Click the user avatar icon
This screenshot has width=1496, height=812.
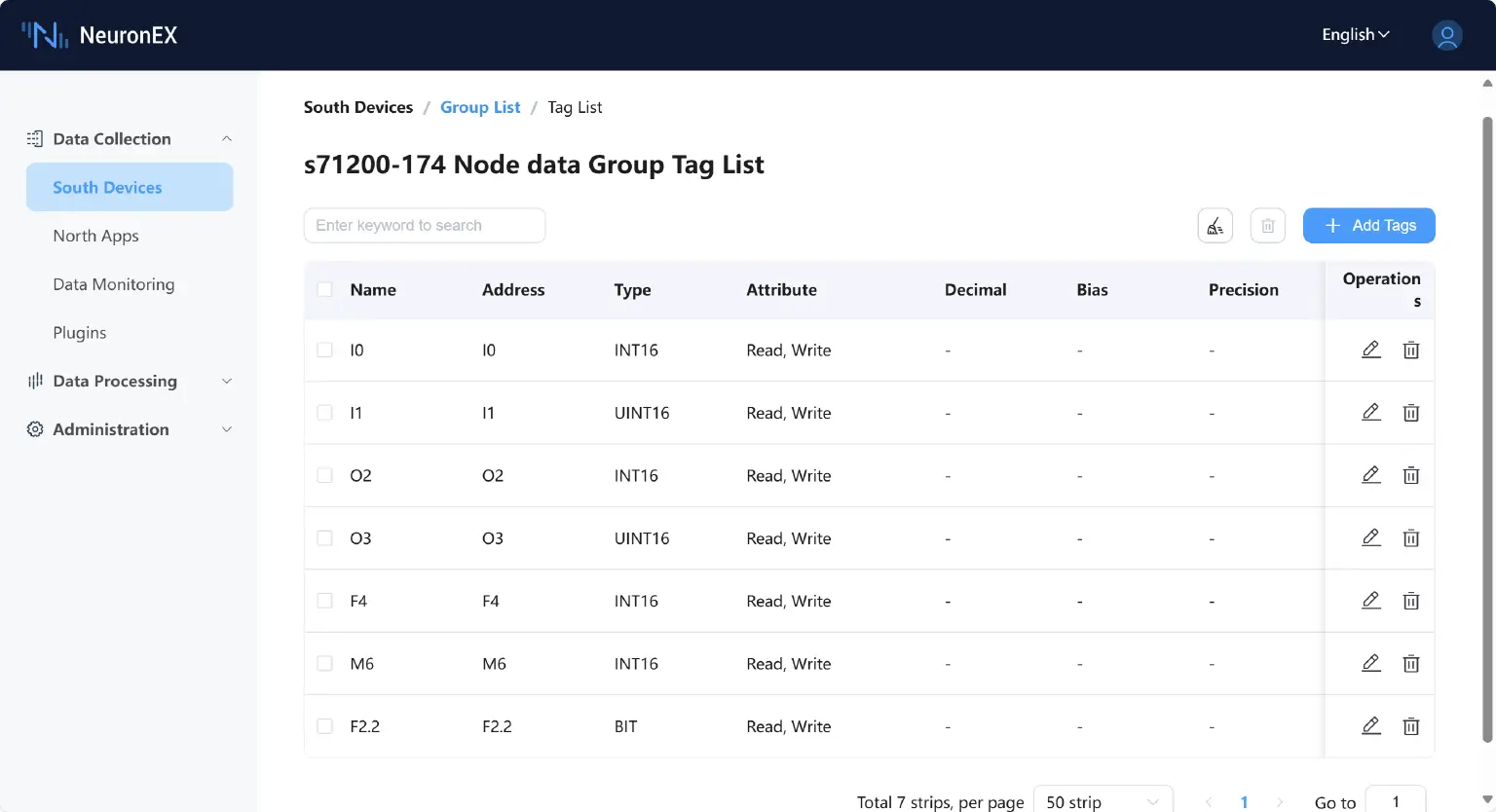click(1446, 35)
